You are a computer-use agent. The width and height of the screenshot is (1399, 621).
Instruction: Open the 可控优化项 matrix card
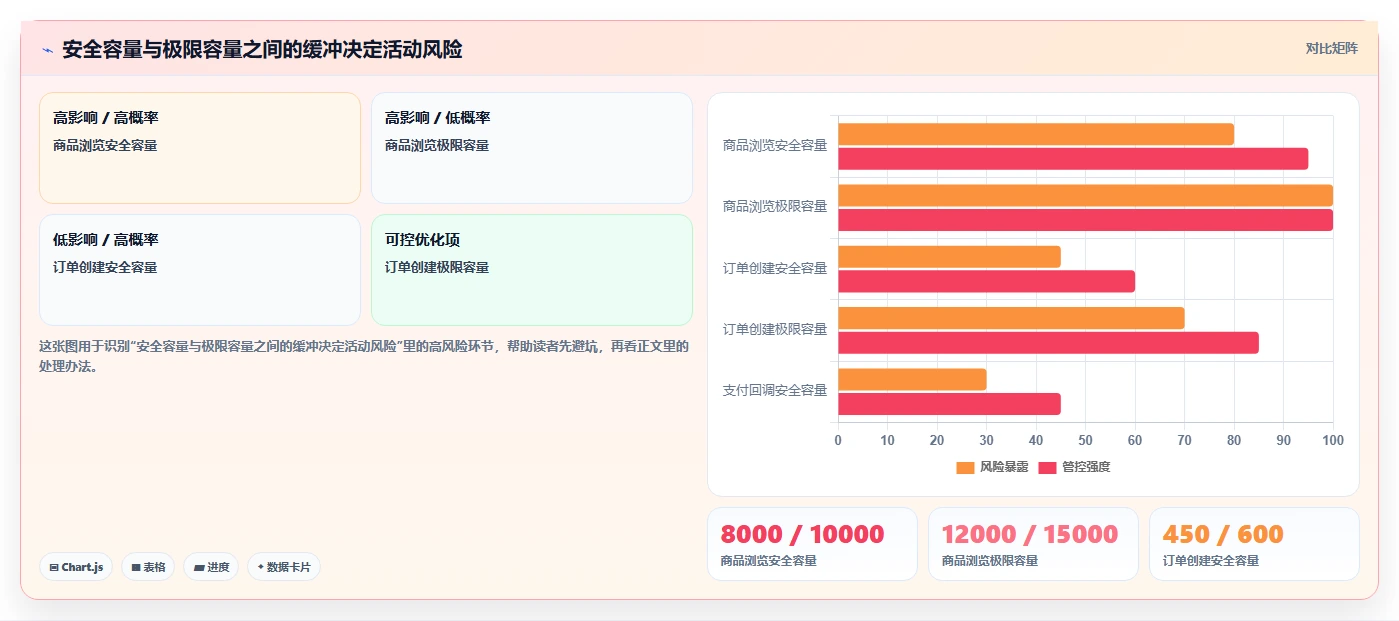532,270
